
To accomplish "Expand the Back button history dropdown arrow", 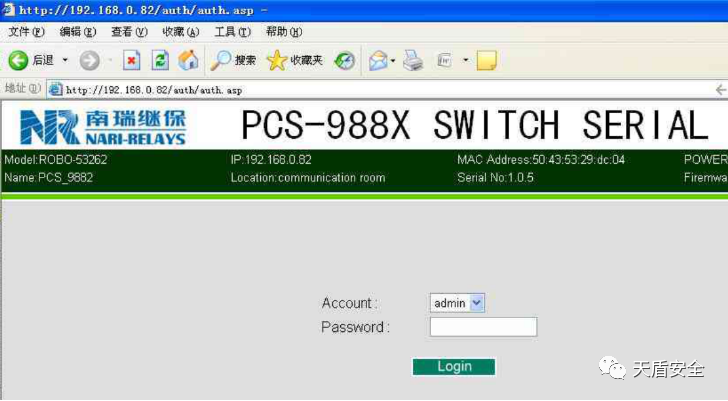I will click(65, 61).
